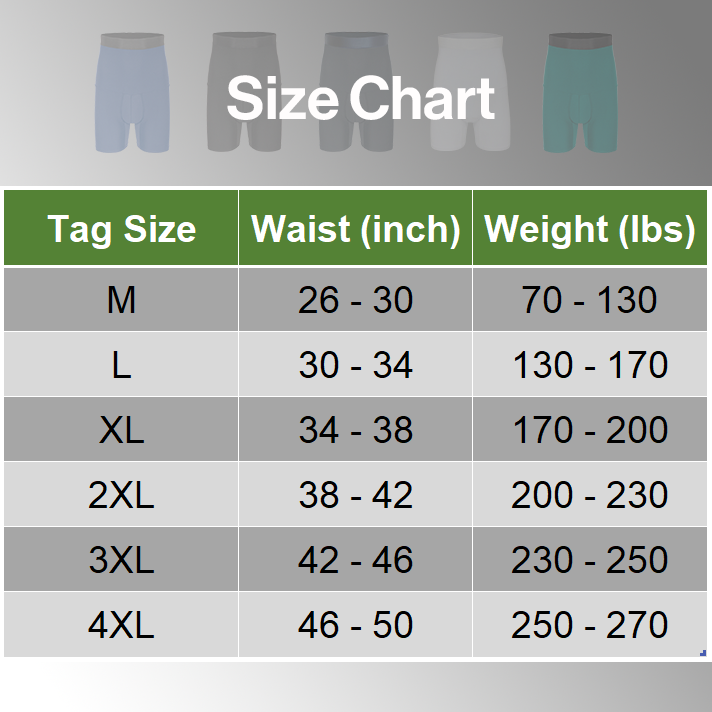Click the Size Chart title text

point(360,98)
